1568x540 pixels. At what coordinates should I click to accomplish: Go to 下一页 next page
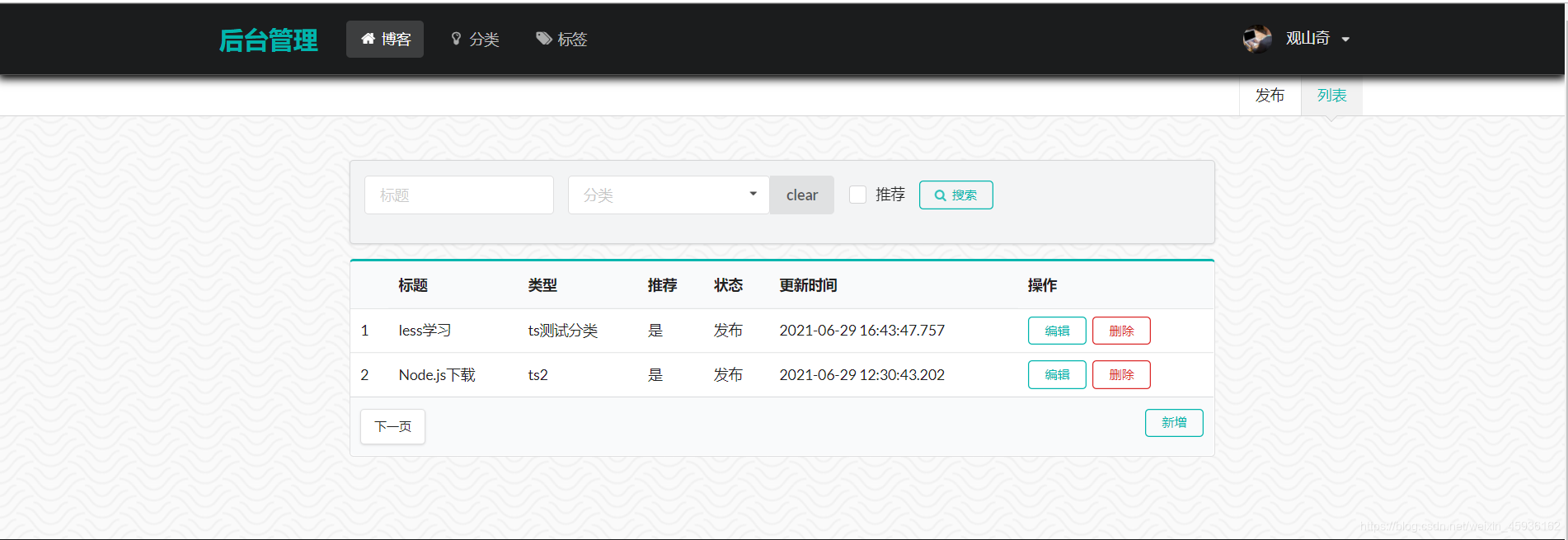coord(392,426)
